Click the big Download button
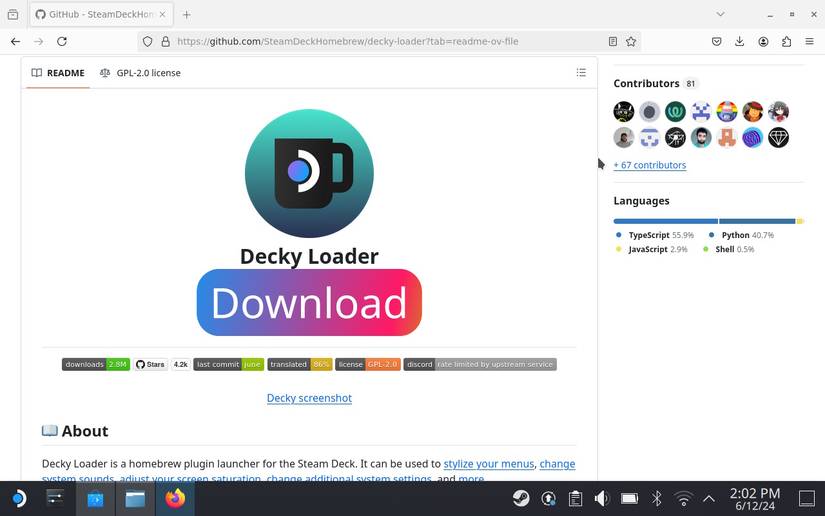 pyautogui.click(x=309, y=303)
